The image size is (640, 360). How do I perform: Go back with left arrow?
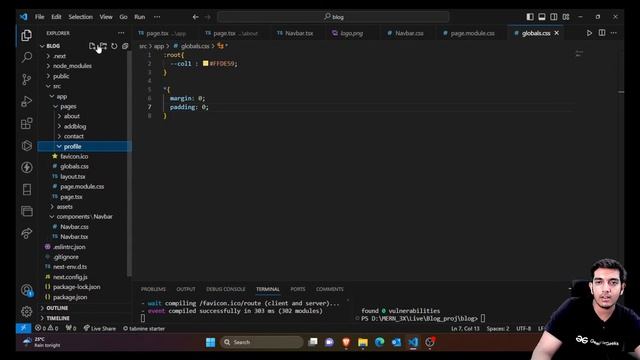click(196, 17)
